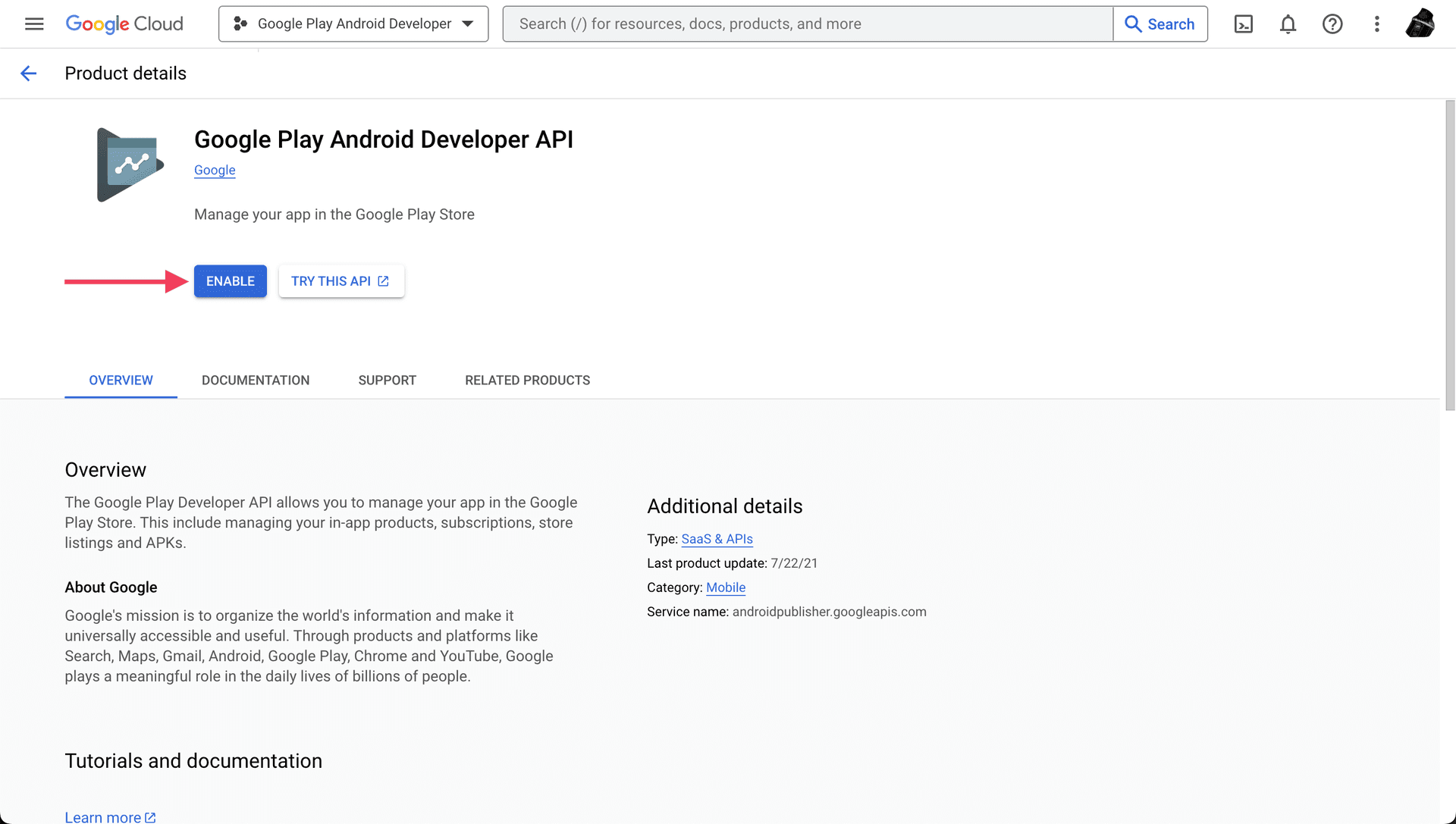Click the Mobile category link
Image resolution: width=1456 pixels, height=824 pixels.
pyautogui.click(x=724, y=587)
